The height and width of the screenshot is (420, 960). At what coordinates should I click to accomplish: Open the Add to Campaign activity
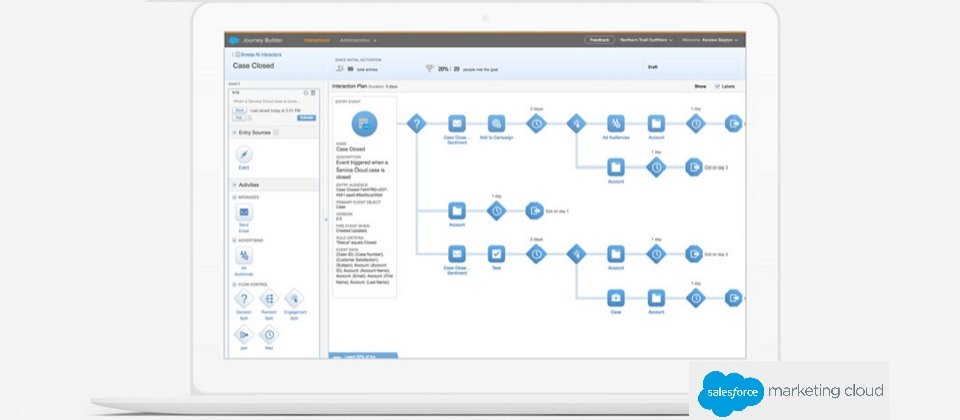pyautogui.click(x=497, y=124)
